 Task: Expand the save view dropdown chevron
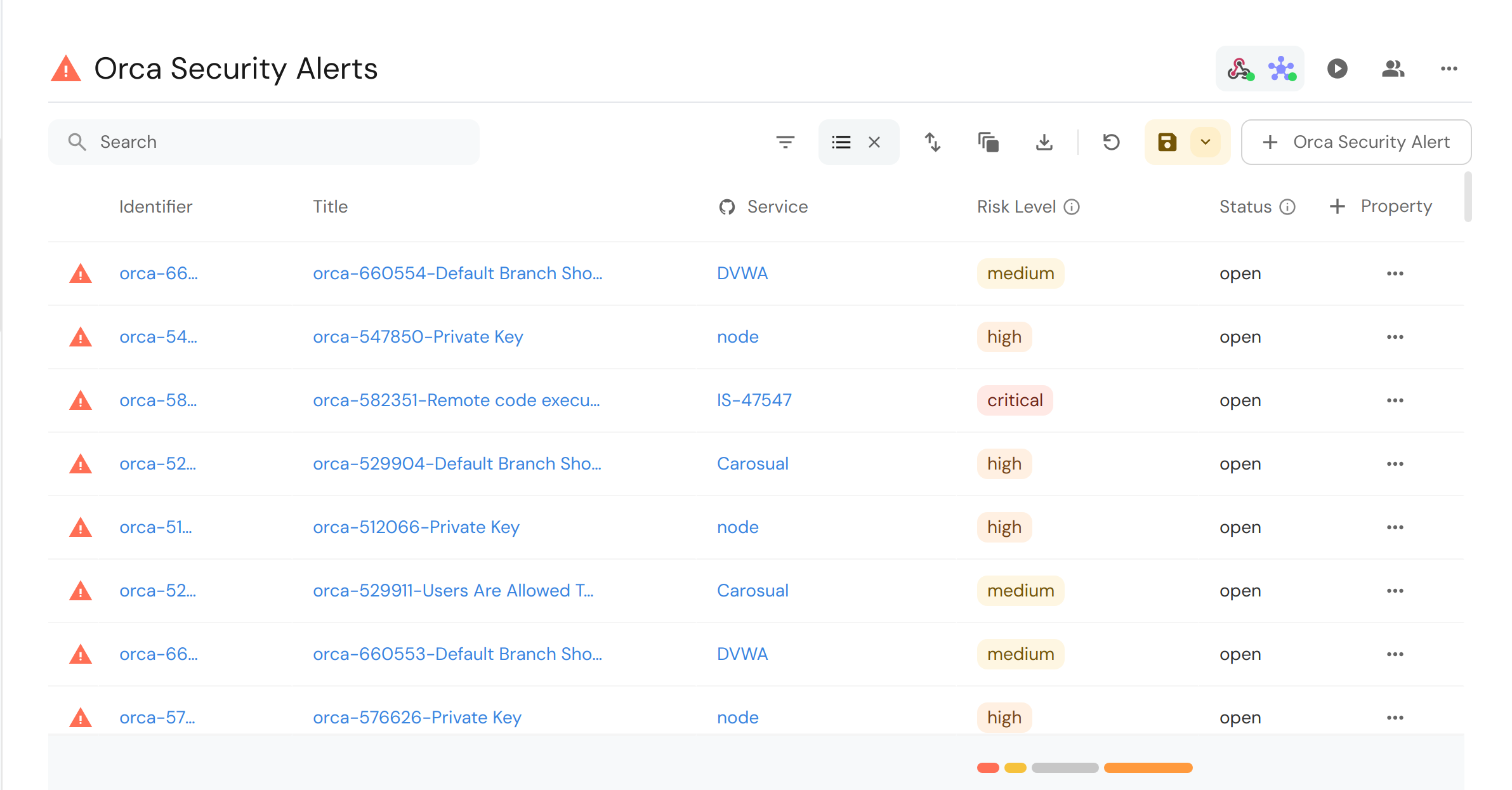pos(1206,142)
